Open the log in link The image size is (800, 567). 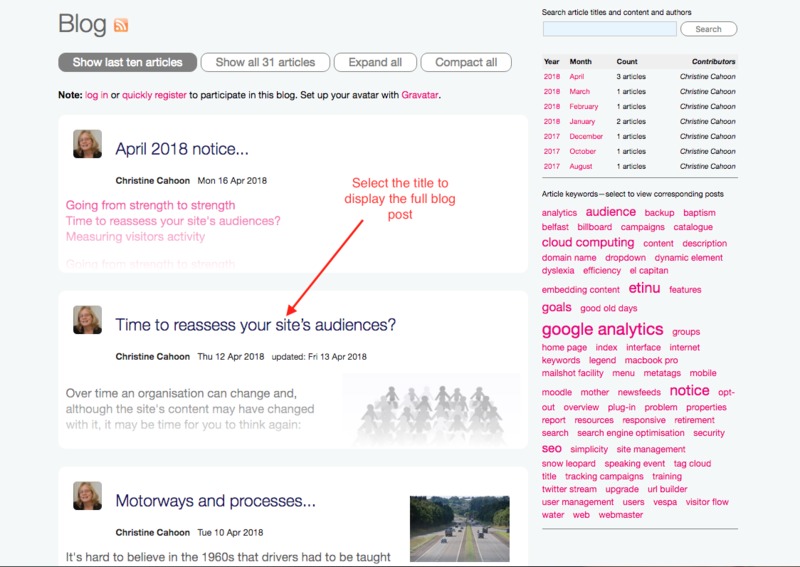click(97, 95)
